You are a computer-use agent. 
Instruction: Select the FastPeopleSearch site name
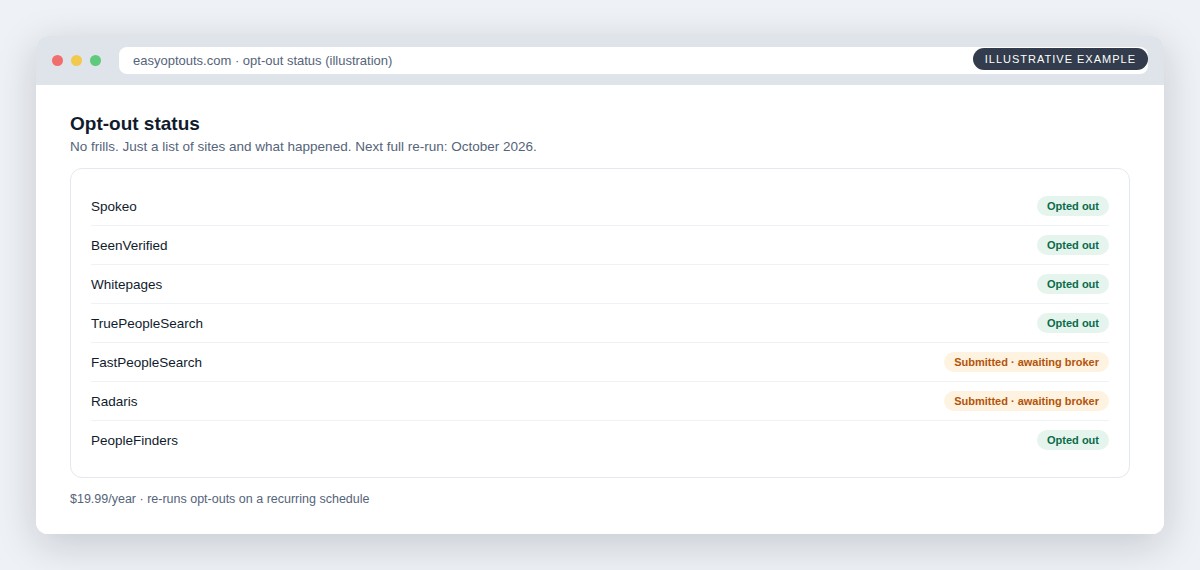(146, 363)
